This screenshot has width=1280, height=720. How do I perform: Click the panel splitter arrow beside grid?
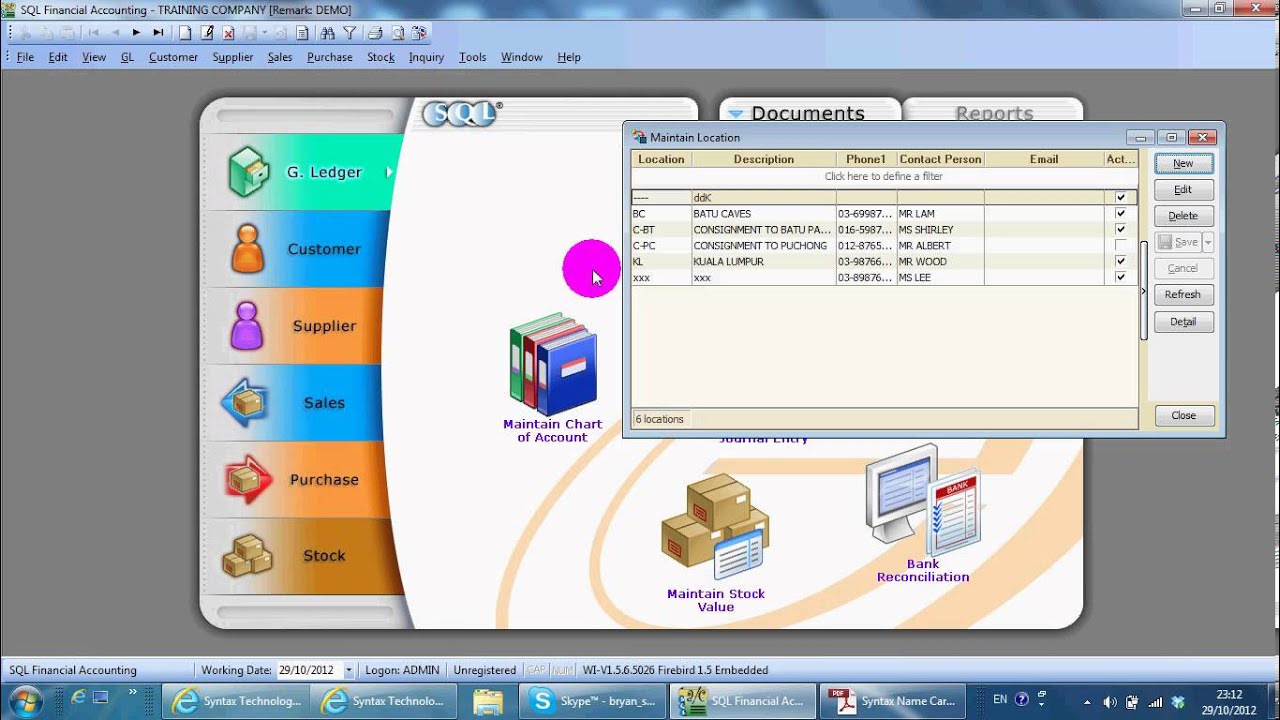pyautogui.click(x=1144, y=292)
